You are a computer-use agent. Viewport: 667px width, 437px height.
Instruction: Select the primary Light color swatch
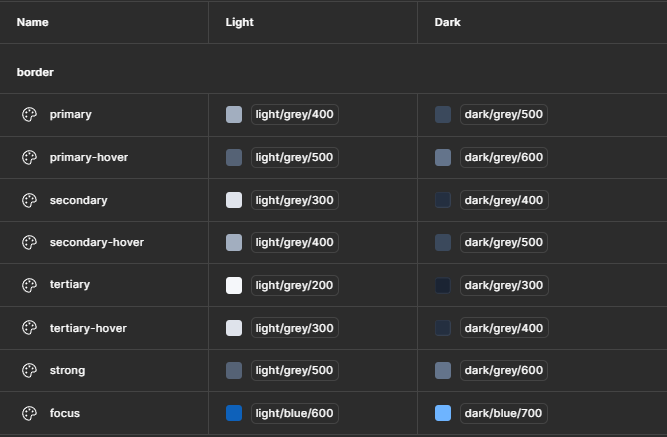[234, 114]
